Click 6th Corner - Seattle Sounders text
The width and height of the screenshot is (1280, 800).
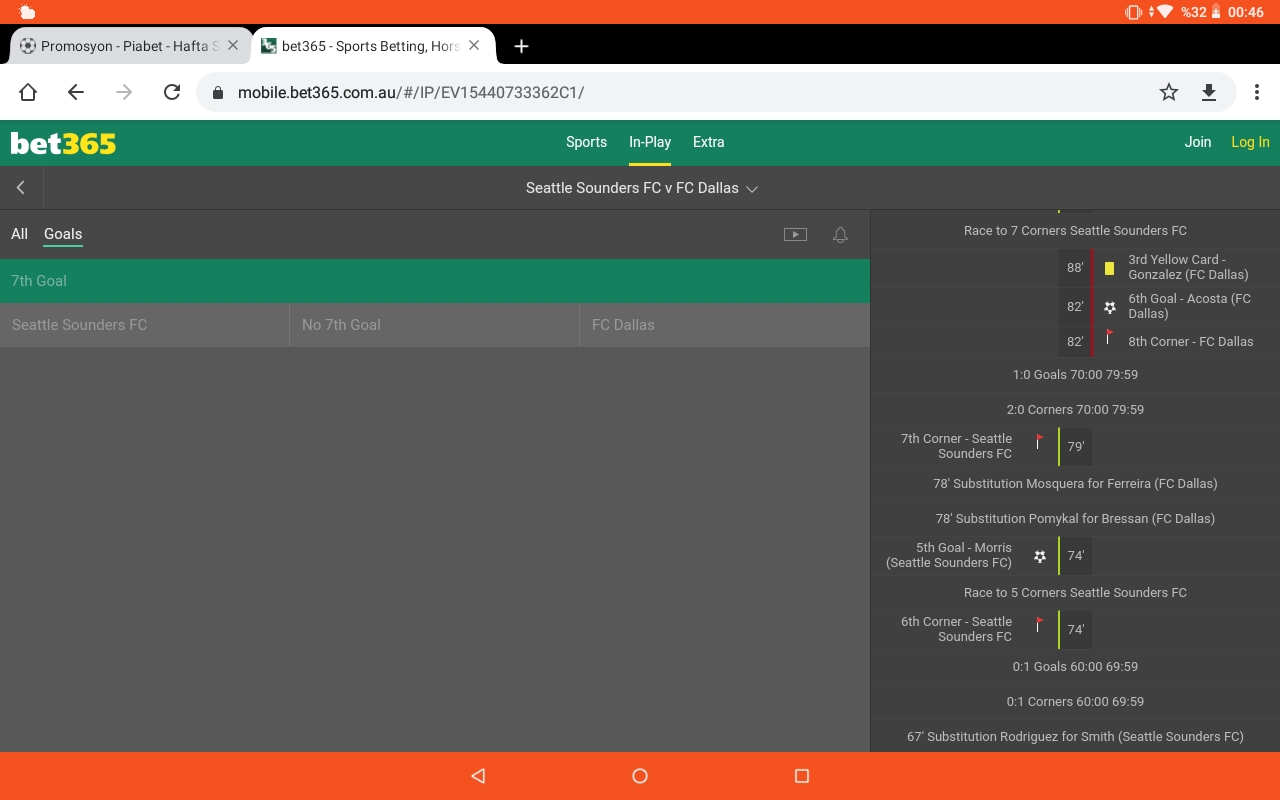pyautogui.click(x=956, y=629)
